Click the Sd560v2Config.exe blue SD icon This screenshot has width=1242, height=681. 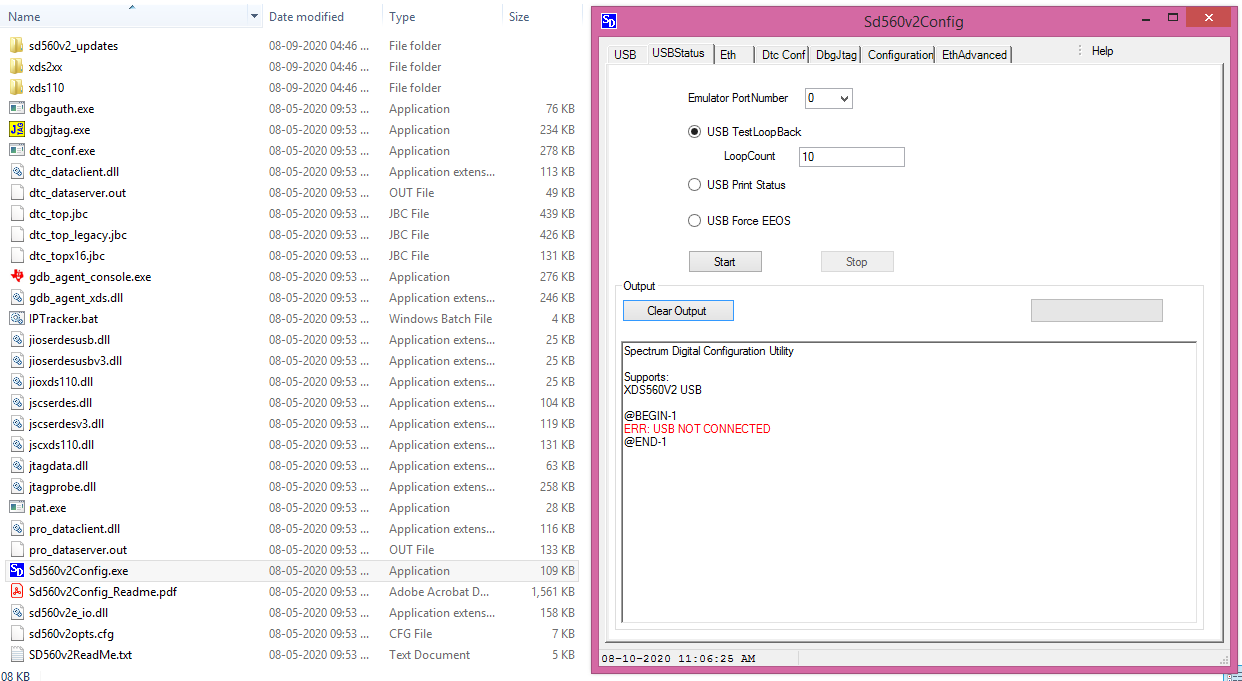tap(16, 571)
